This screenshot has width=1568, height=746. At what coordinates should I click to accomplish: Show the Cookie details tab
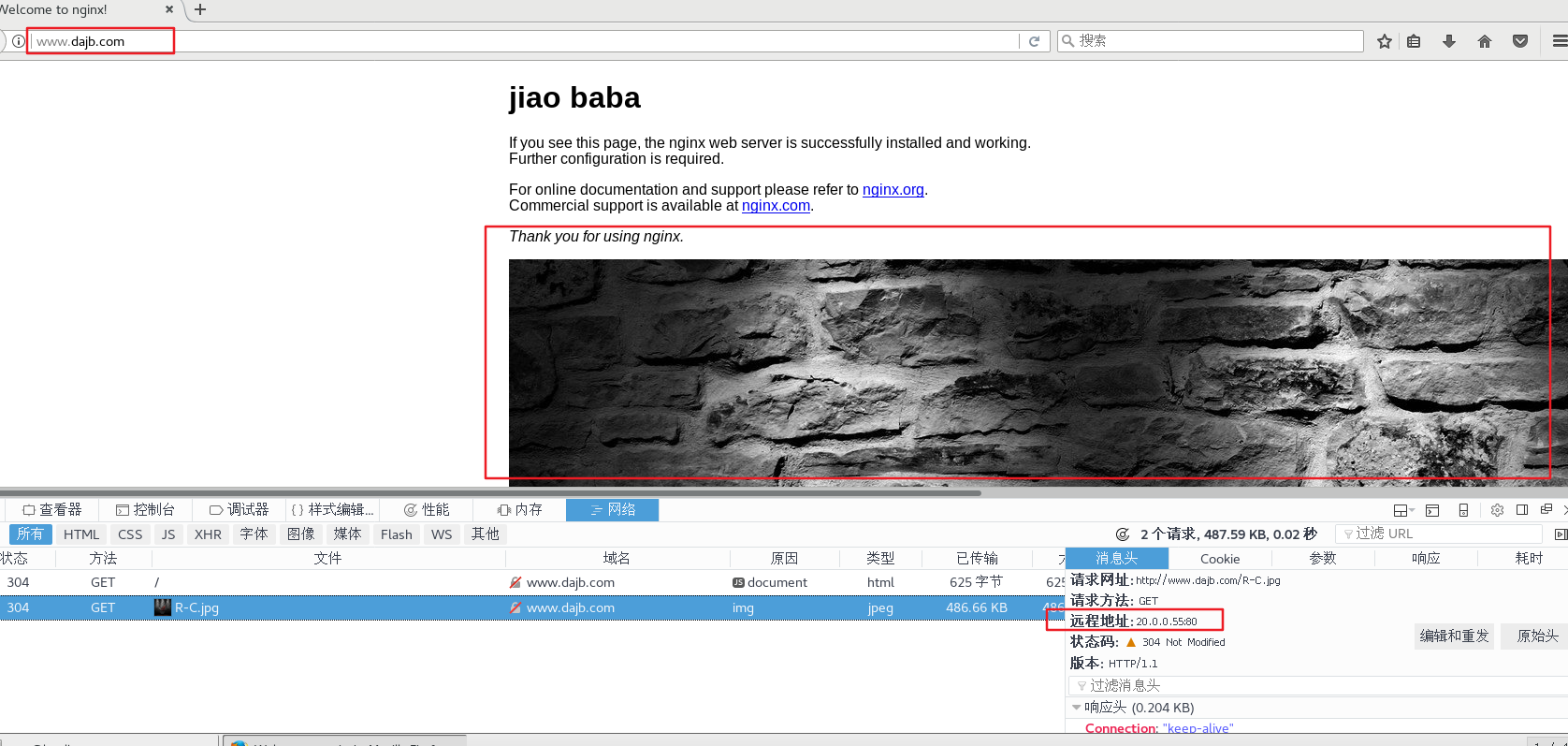tap(1220, 559)
